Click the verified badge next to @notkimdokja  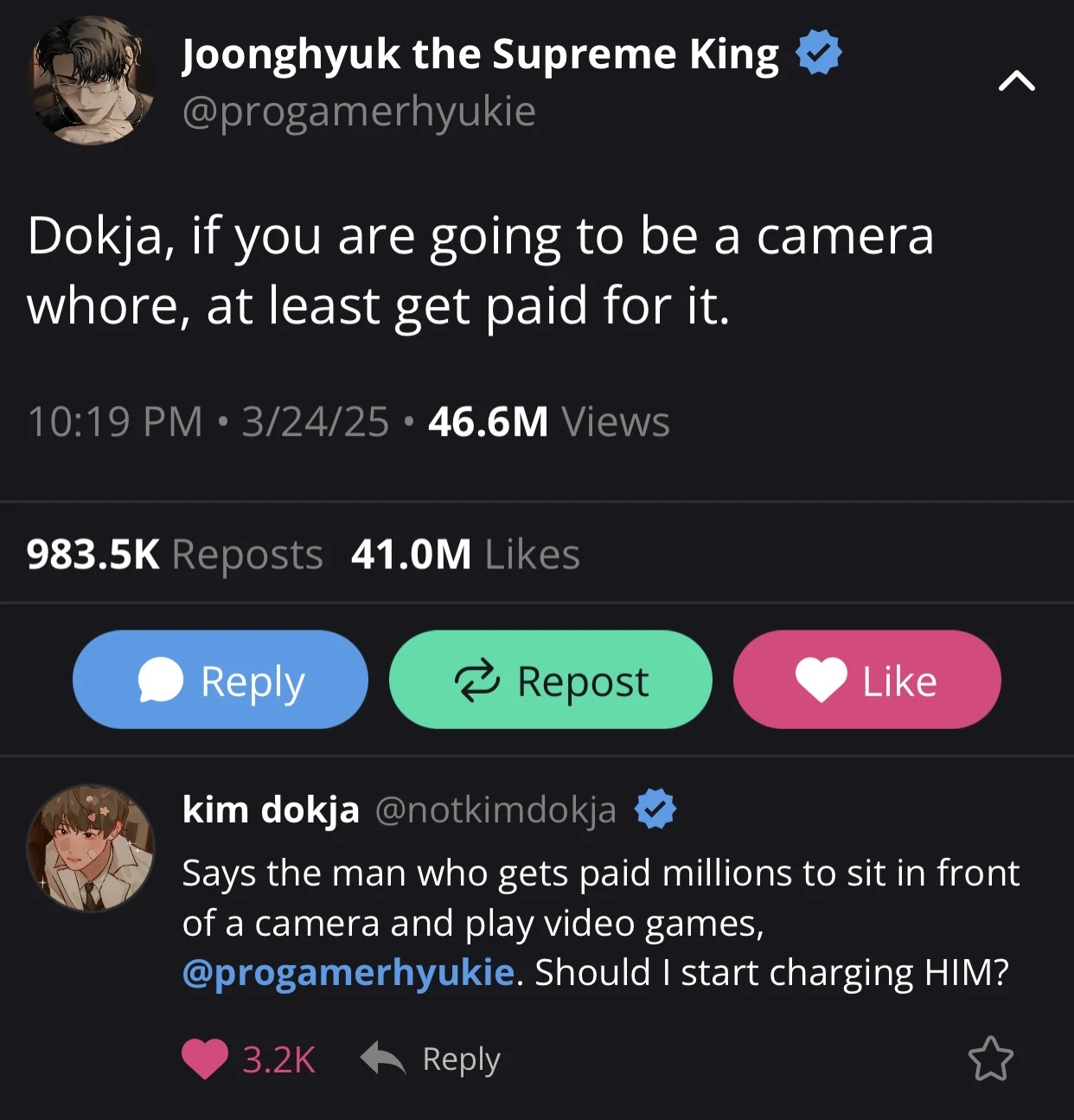click(655, 810)
